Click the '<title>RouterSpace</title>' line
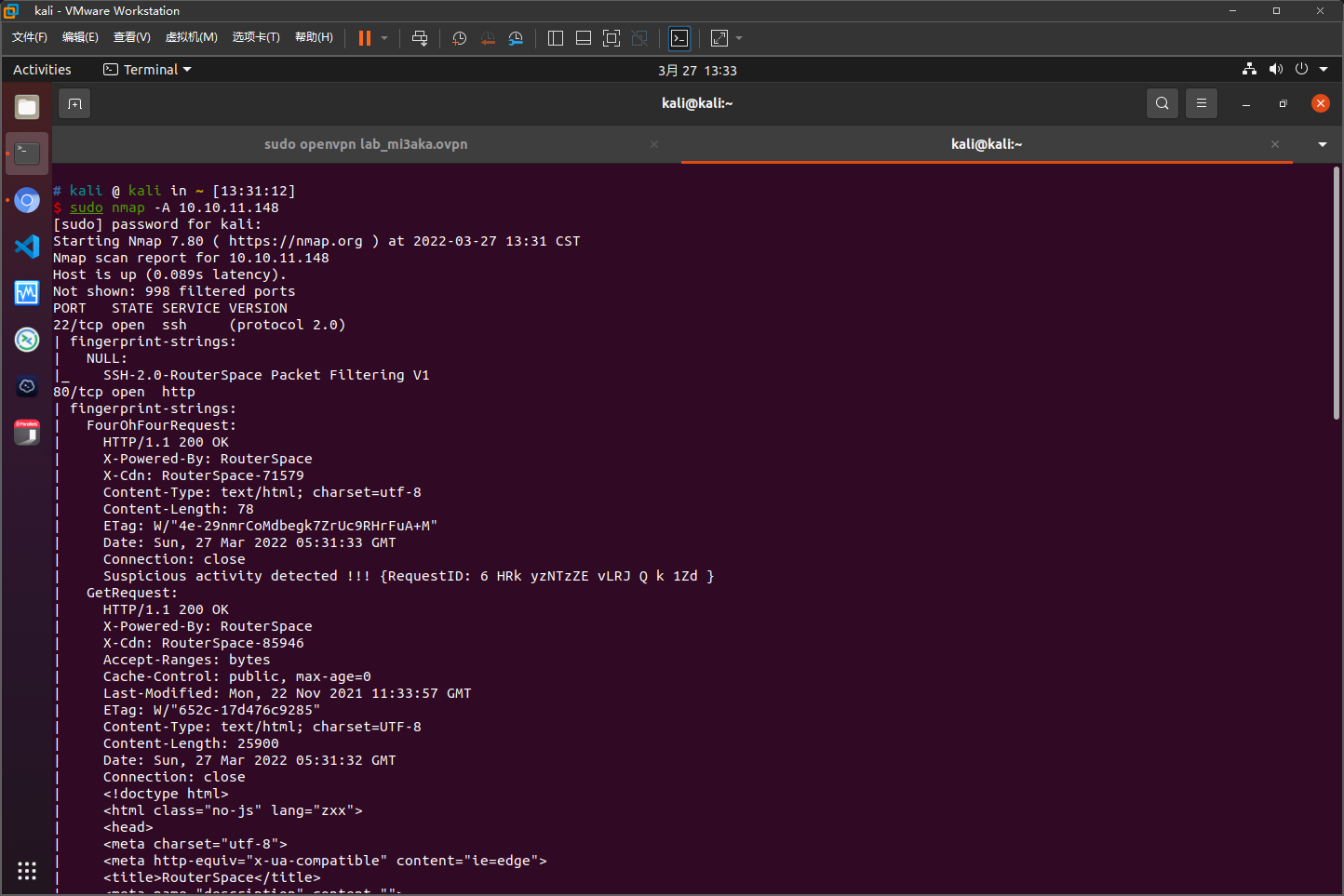The image size is (1344, 896). [x=212, y=877]
